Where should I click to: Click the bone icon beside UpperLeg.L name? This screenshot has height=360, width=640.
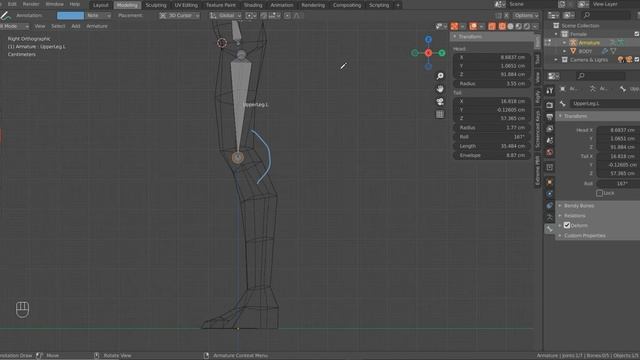pos(563,104)
